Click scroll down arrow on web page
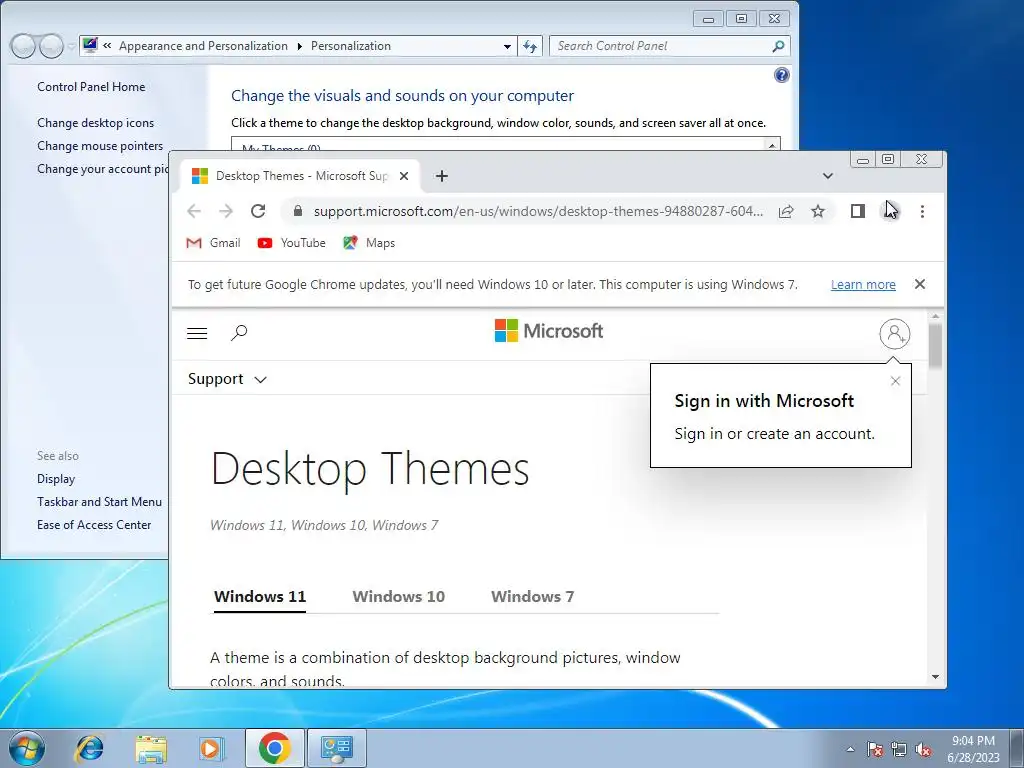This screenshot has height=768, width=1024. (x=935, y=677)
